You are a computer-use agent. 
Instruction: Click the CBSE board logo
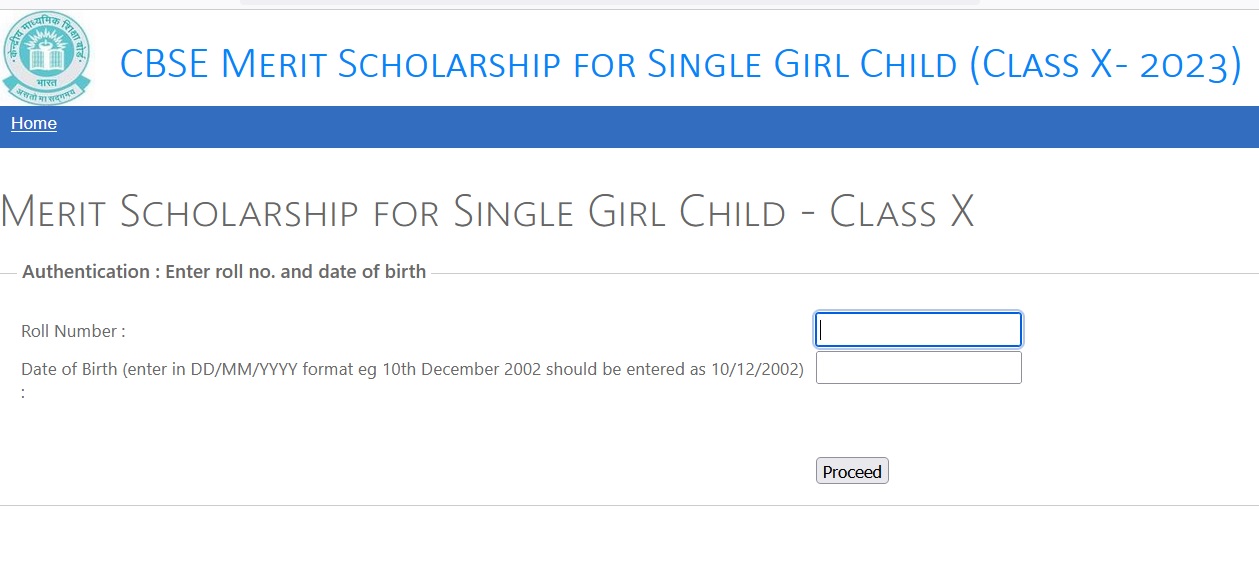(46, 58)
